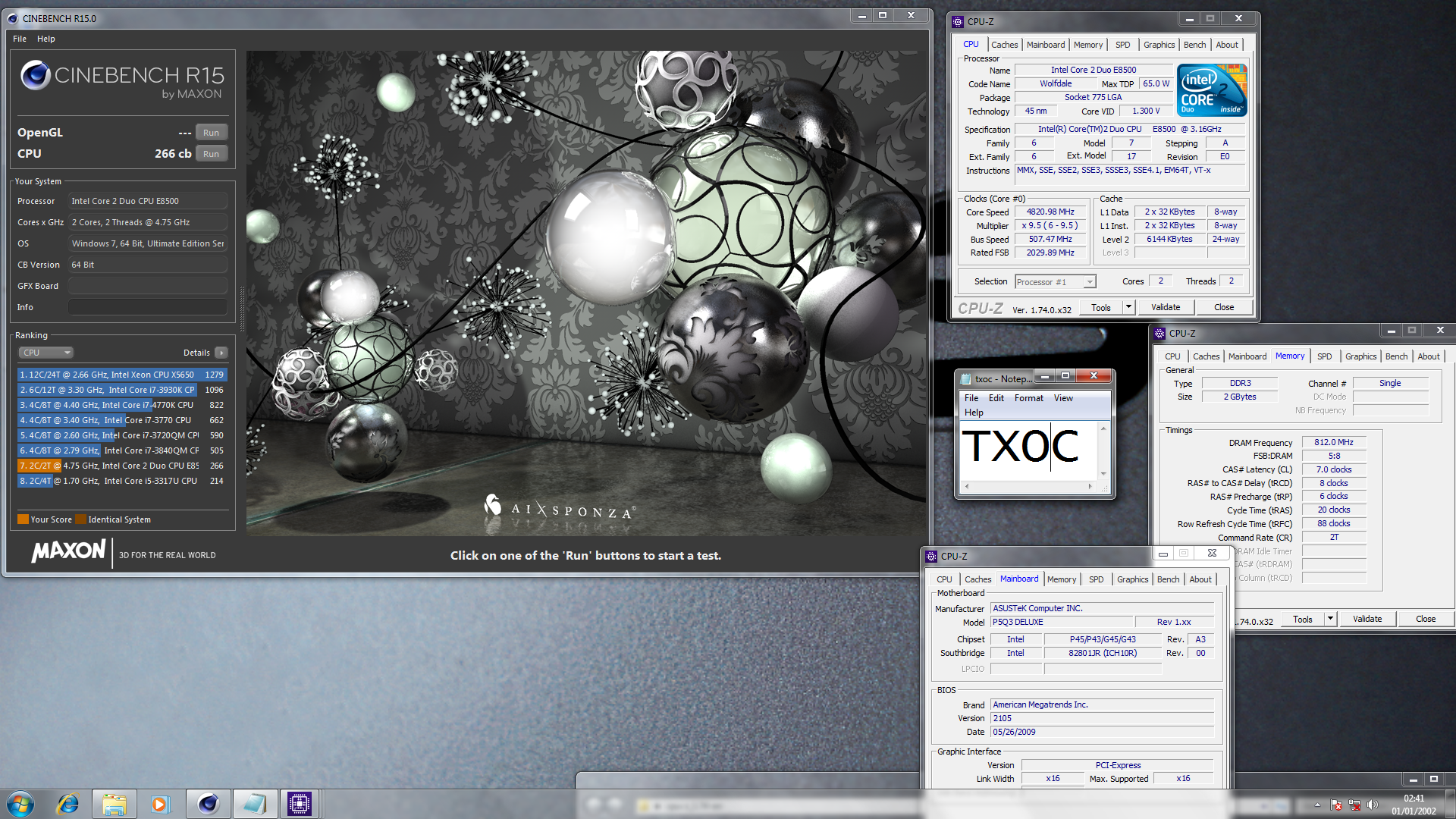Click Notepad vertical scrollbar down arrow
The width and height of the screenshot is (1456, 819).
(x=1103, y=474)
